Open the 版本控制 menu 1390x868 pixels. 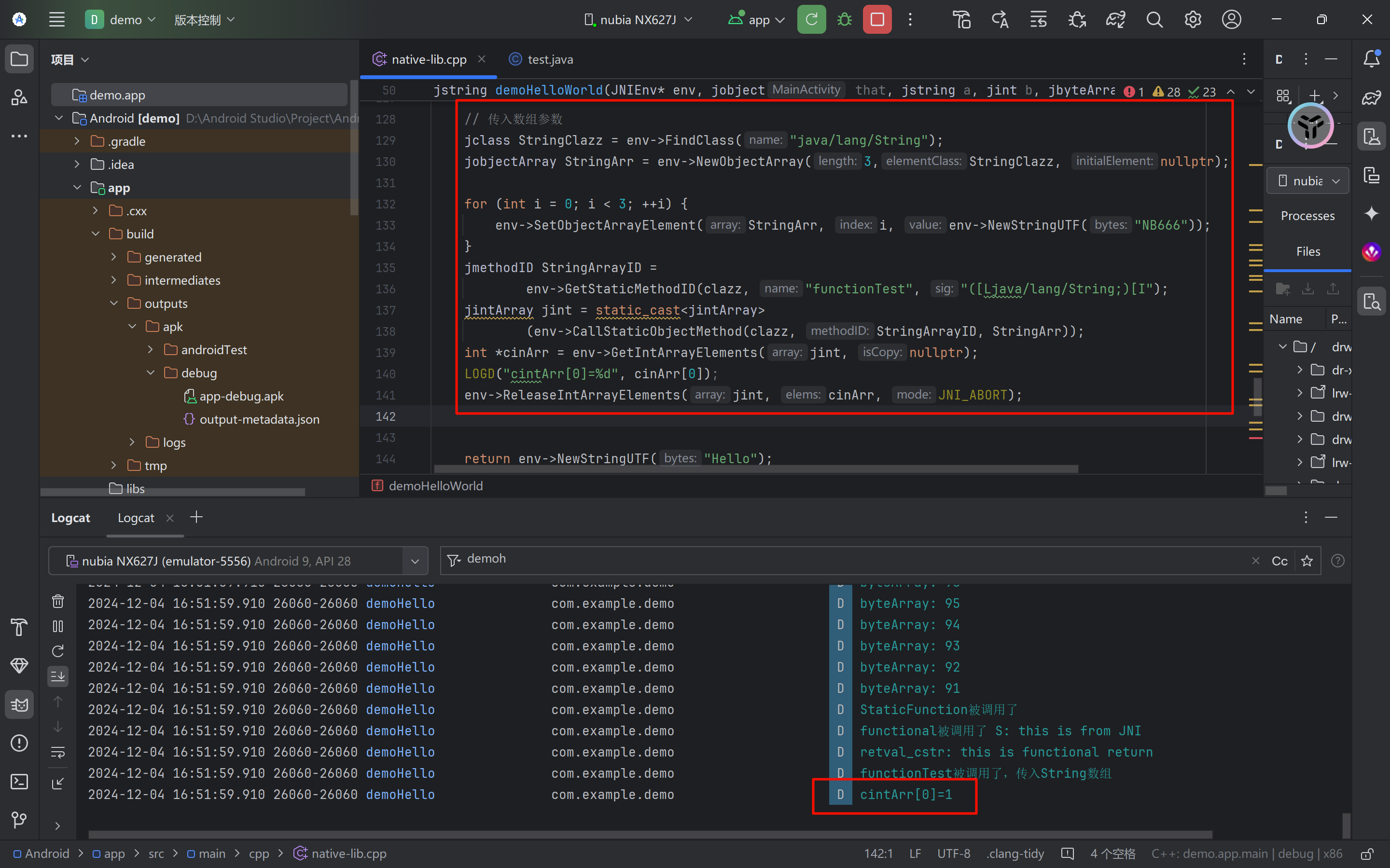tap(204, 19)
